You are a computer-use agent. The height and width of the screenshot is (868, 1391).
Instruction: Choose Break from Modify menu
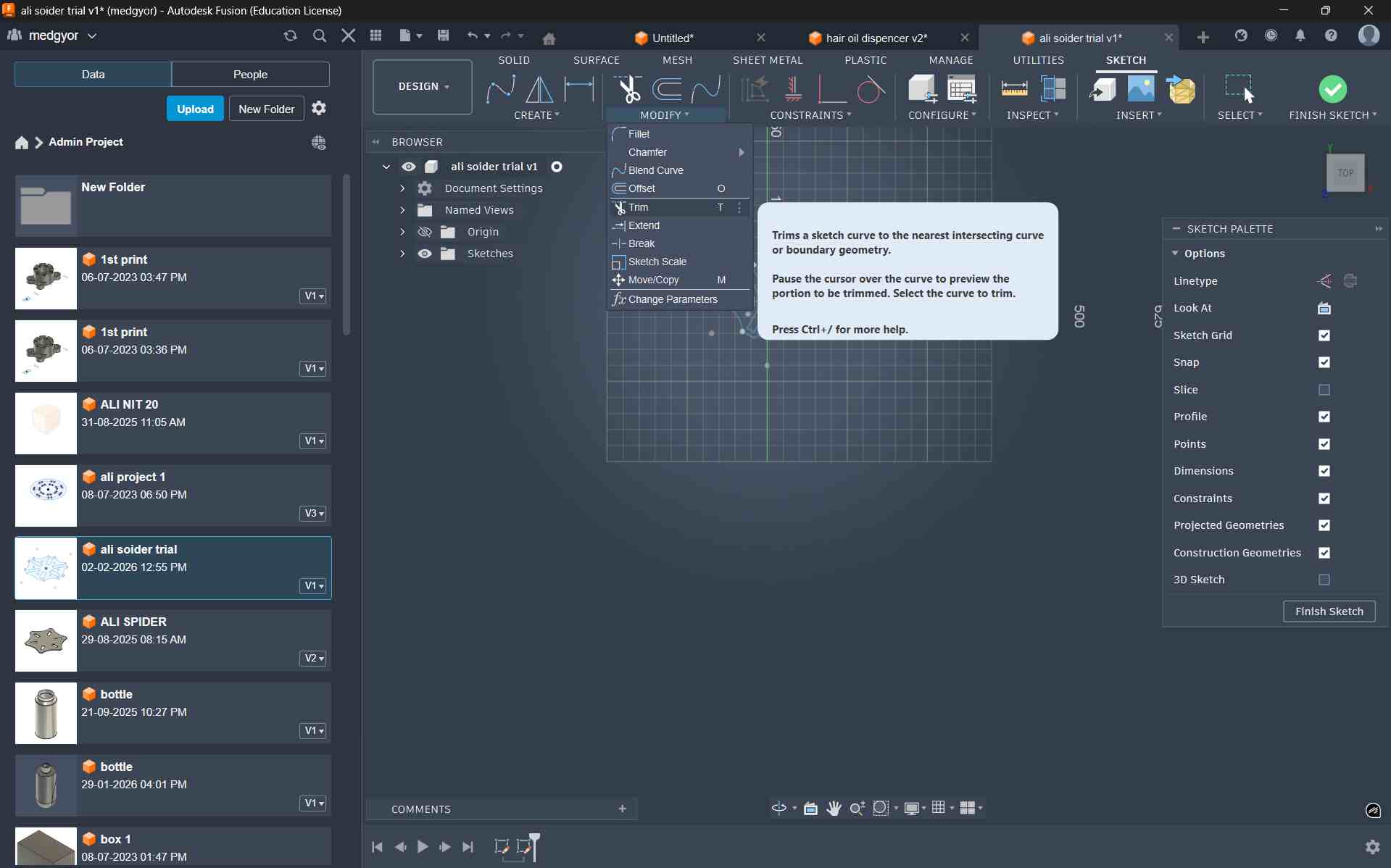tap(679, 243)
